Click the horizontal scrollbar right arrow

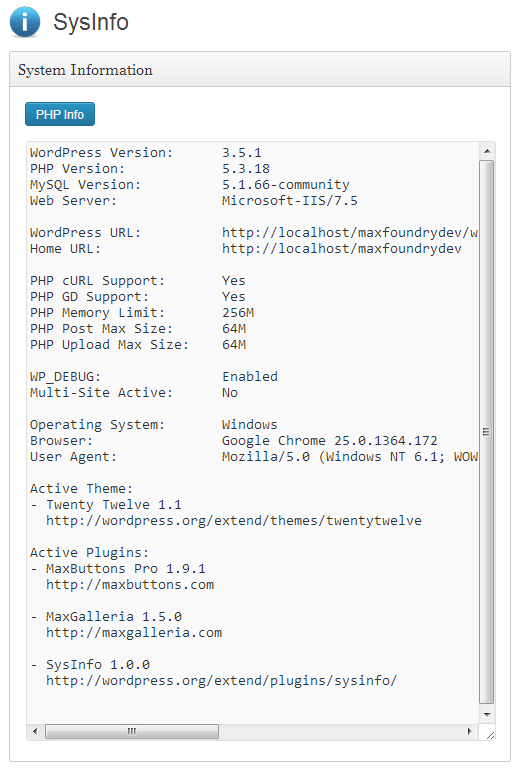coord(470,731)
